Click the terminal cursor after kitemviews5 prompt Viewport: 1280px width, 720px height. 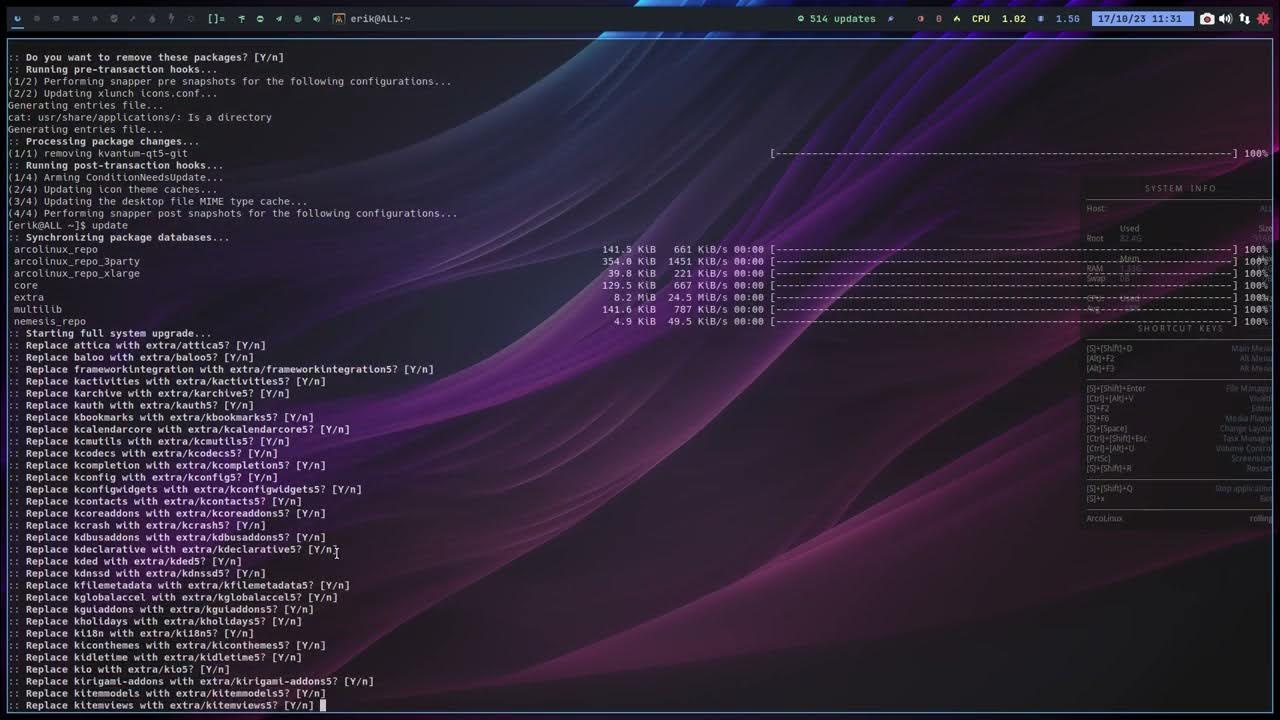322,705
